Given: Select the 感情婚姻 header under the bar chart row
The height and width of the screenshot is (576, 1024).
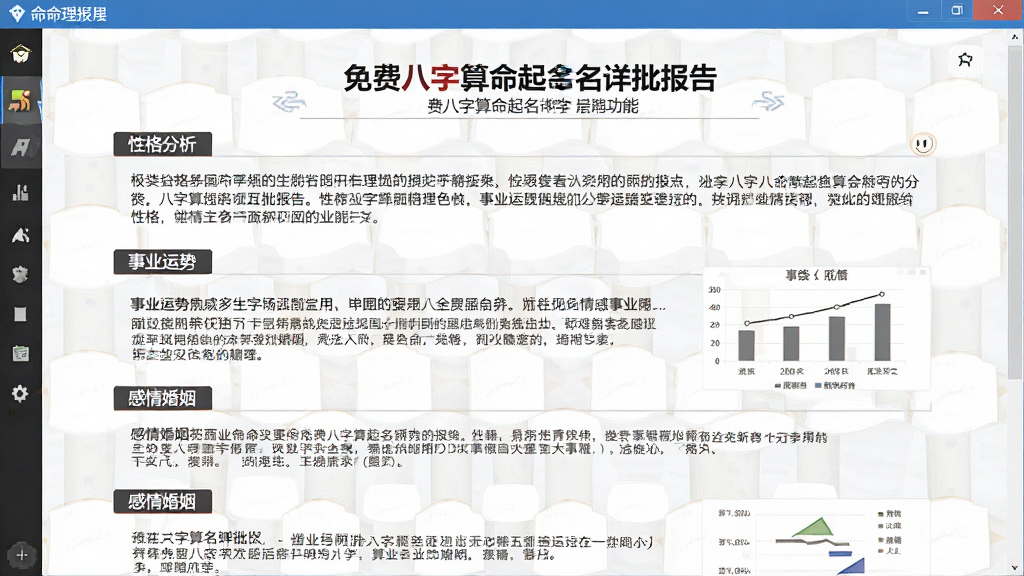Looking at the screenshot, I should pos(163,398).
